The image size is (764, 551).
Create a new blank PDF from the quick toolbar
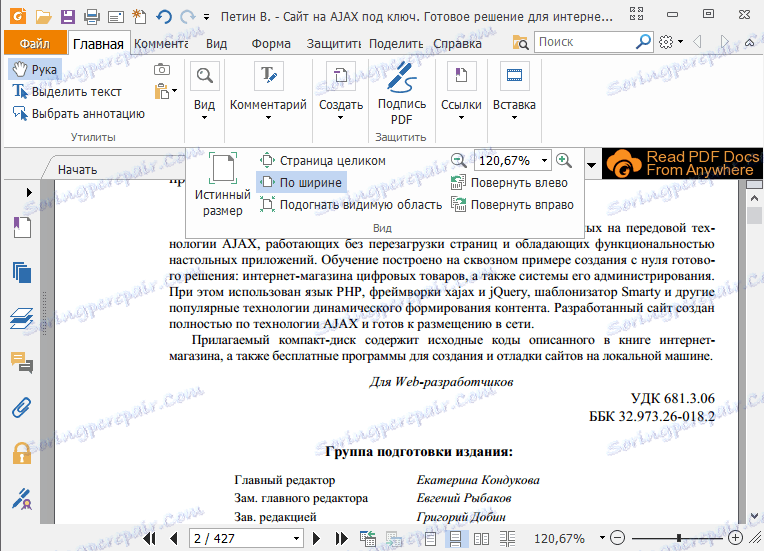click(139, 17)
